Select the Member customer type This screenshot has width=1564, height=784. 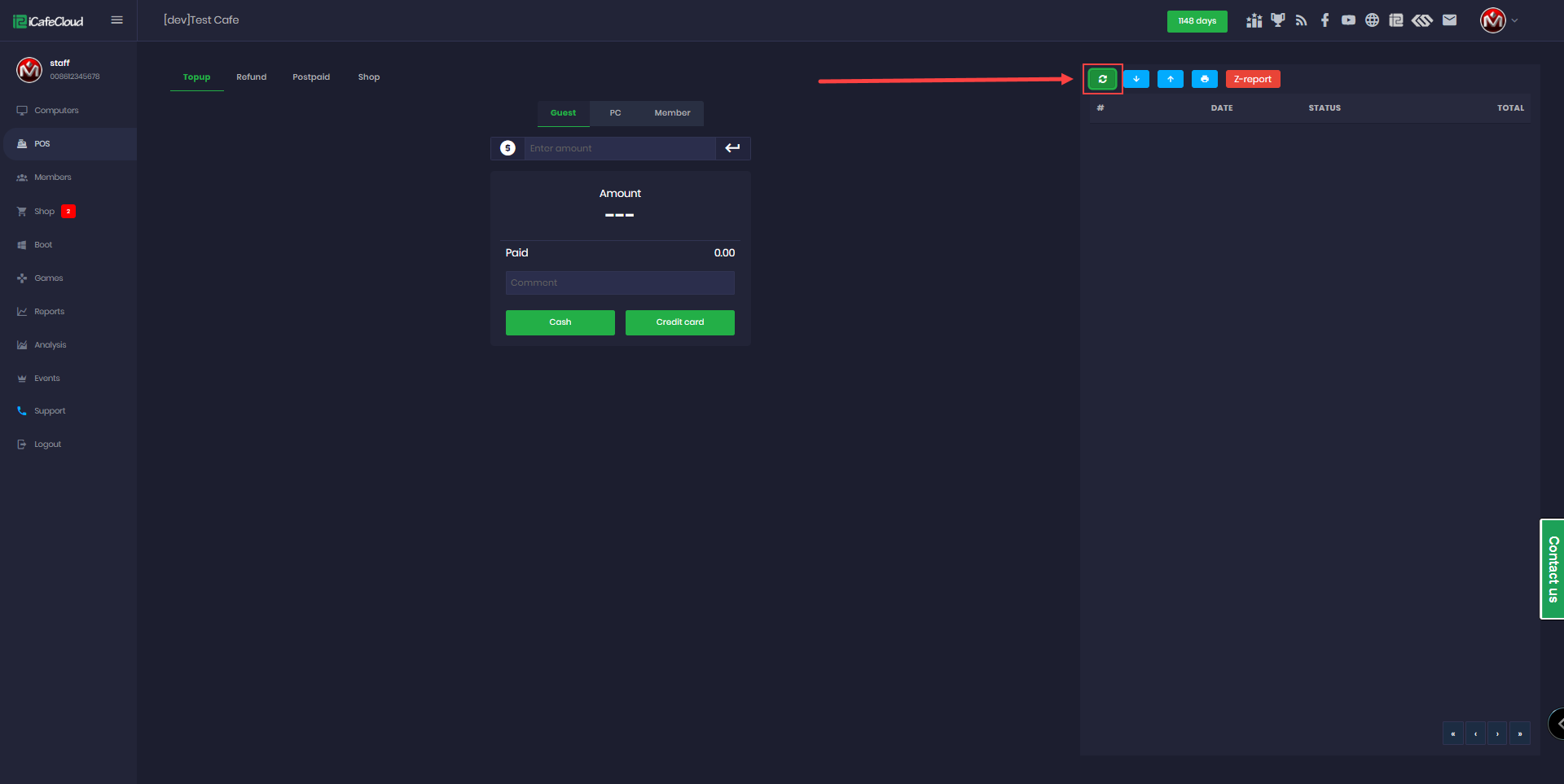click(x=672, y=113)
